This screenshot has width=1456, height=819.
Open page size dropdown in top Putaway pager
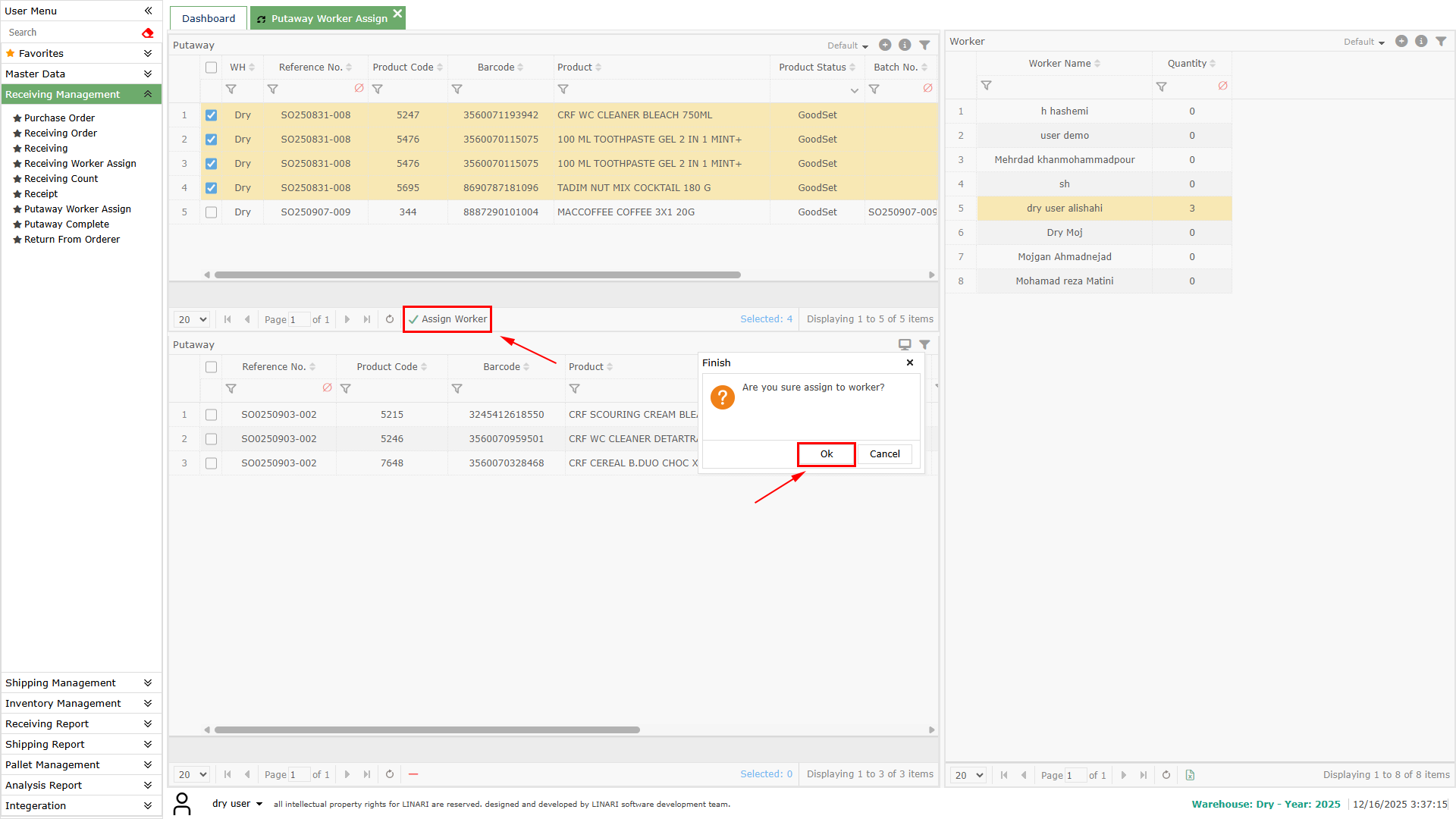(x=192, y=319)
